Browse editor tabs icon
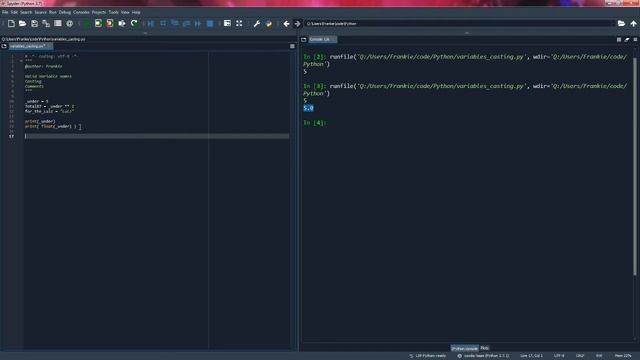This screenshot has width=640, height=360. pos(4,46)
